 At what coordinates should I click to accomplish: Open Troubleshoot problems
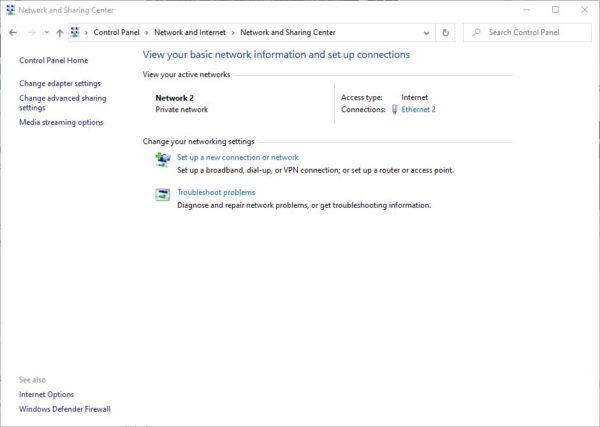point(216,192)
